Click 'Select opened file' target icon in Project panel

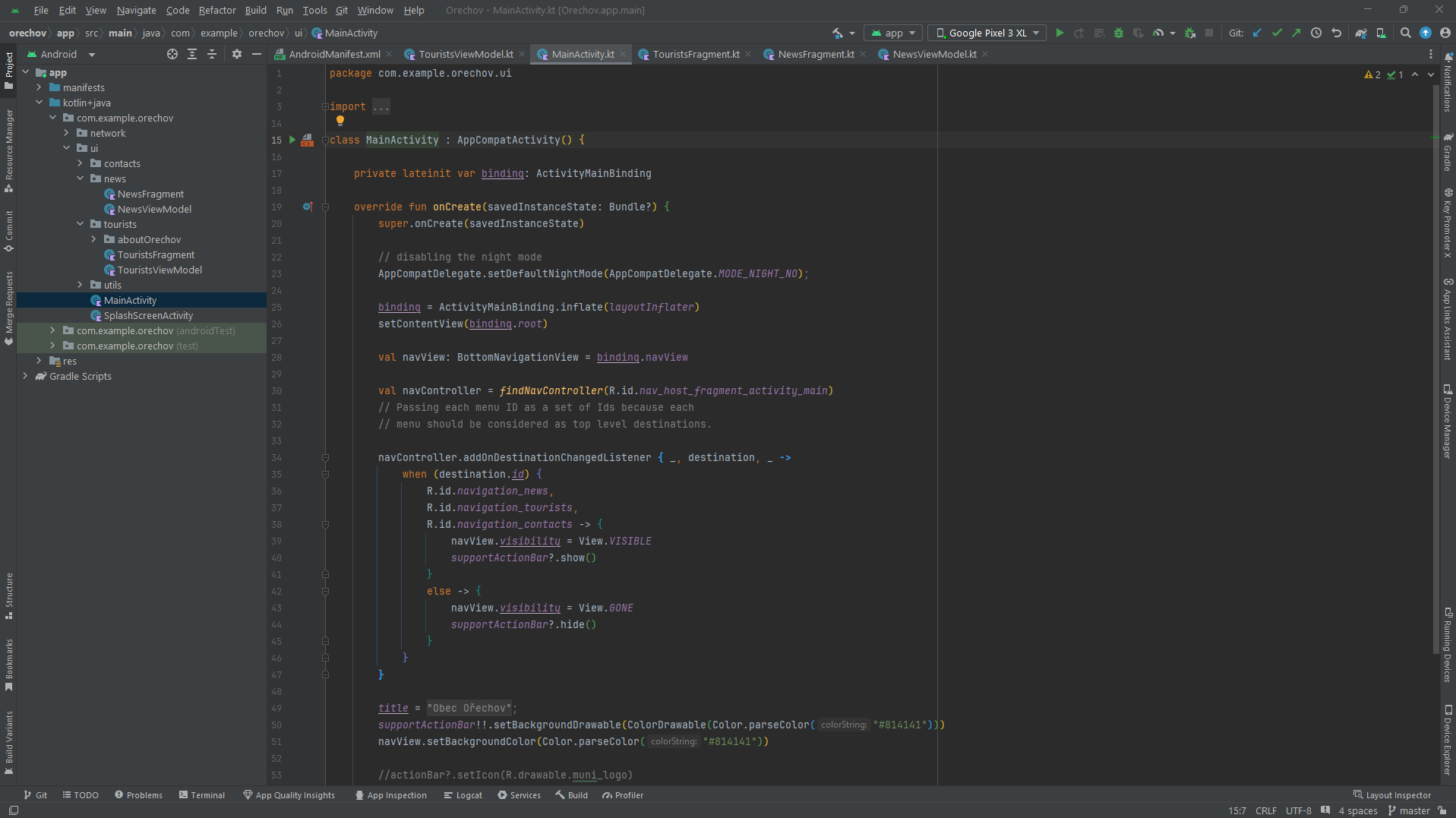coord(172,54)
